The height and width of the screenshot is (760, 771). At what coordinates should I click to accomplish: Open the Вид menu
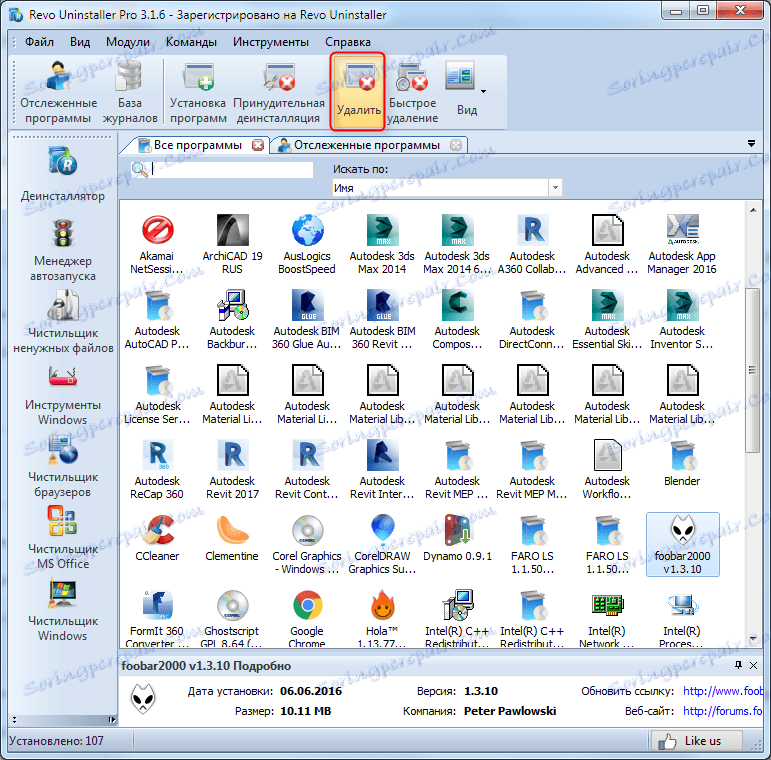(x=80, y=42)
